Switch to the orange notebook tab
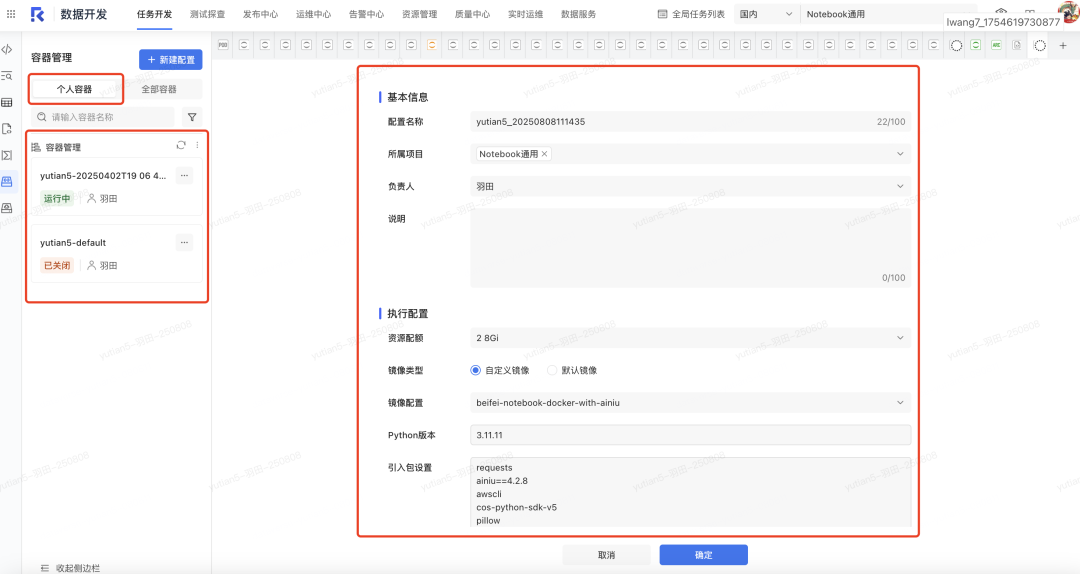 point(432,45)
